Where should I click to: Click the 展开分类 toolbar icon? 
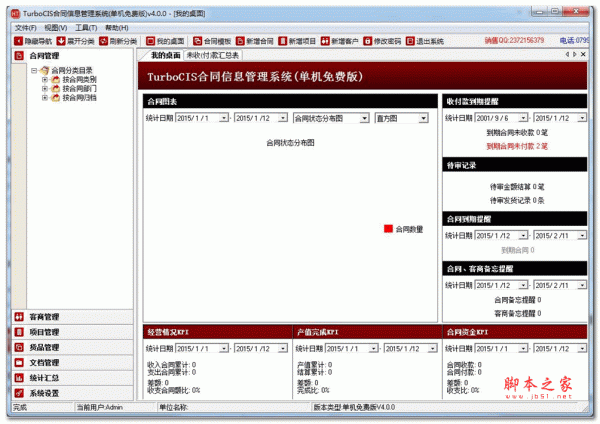click(61, 41)
